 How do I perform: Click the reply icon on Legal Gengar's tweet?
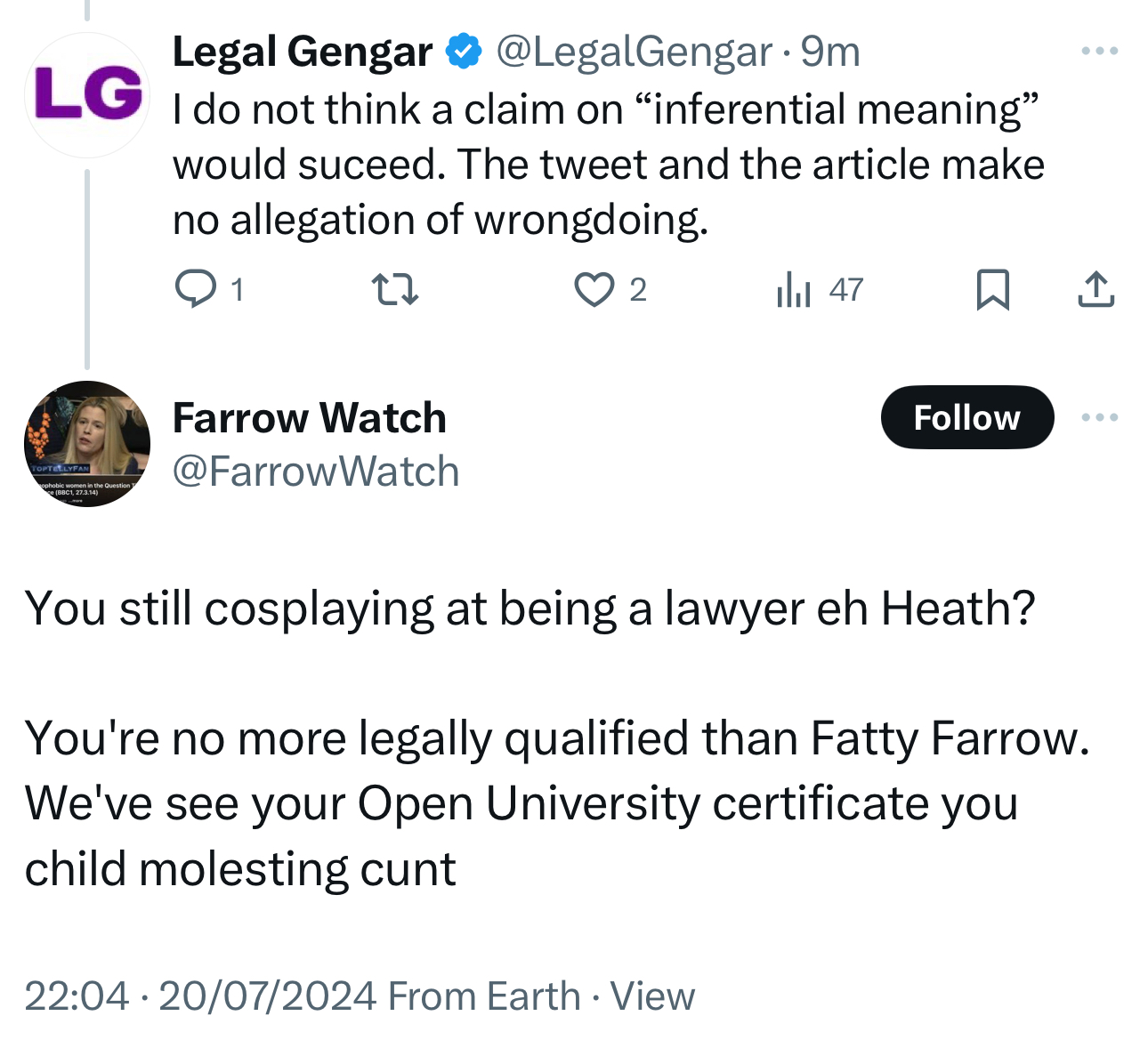pos(196,289)
